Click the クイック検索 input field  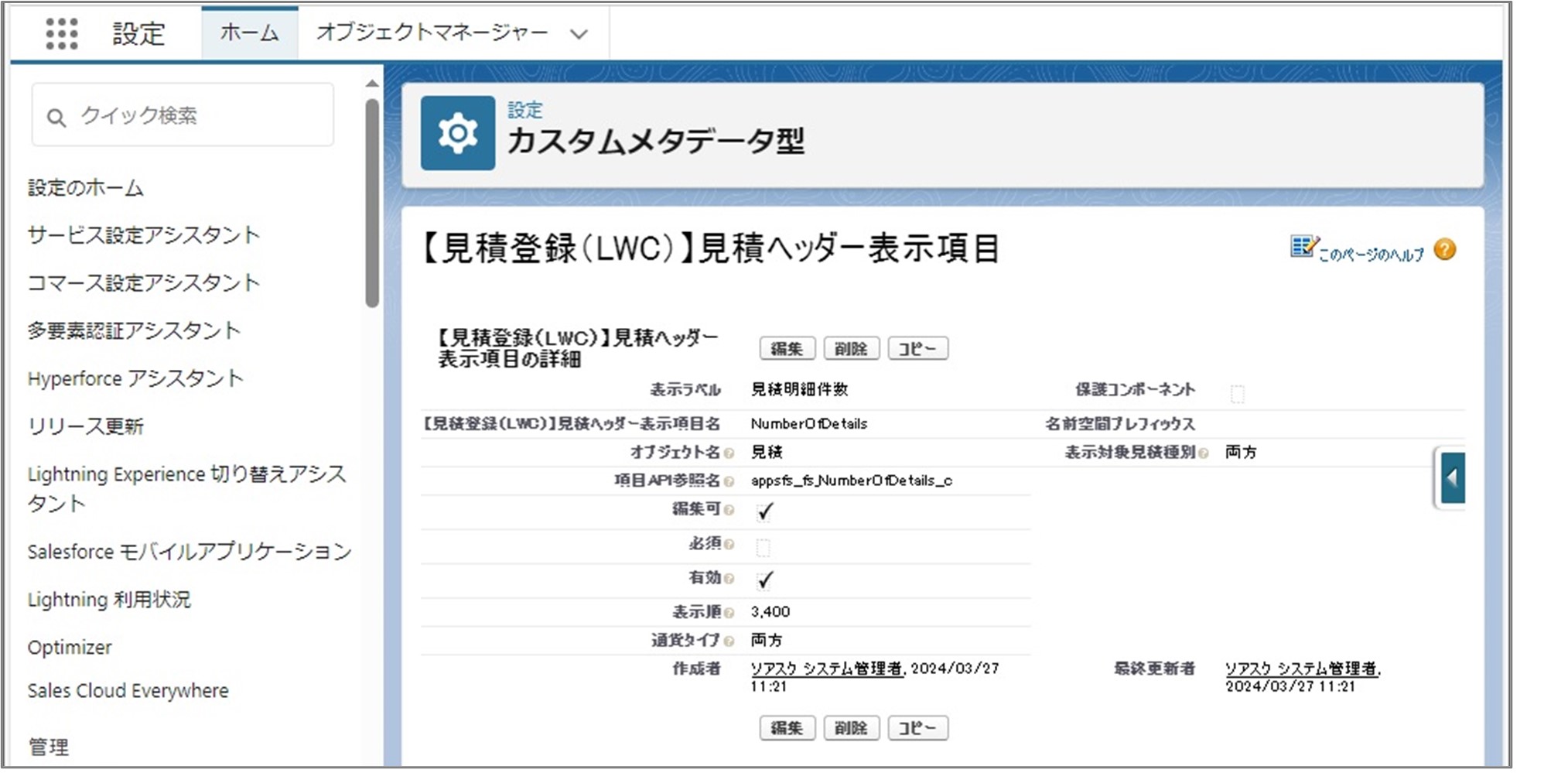pyautogui.click(x=183, y=116)
